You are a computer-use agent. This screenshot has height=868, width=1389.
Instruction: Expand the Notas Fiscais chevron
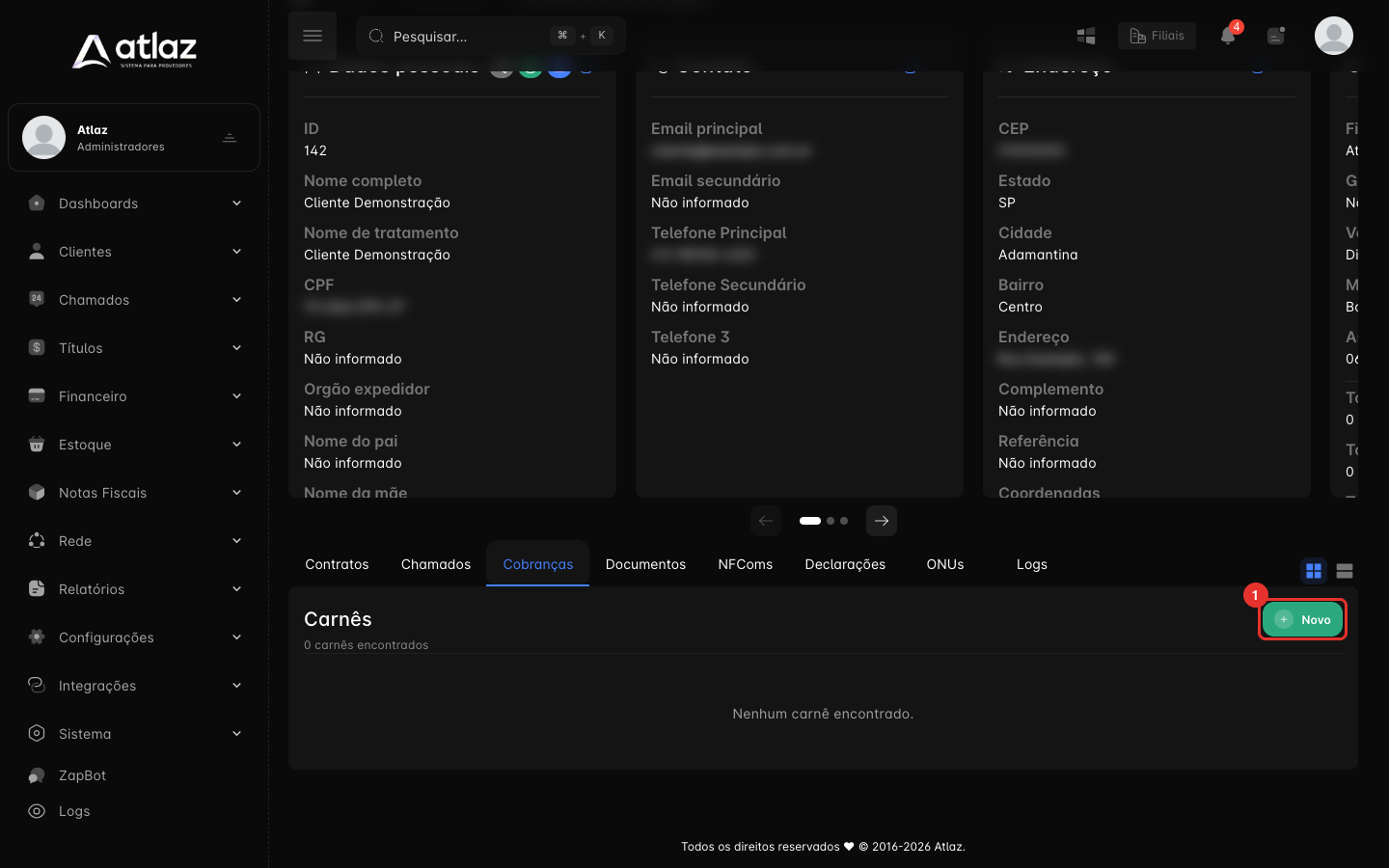(236, 493)
